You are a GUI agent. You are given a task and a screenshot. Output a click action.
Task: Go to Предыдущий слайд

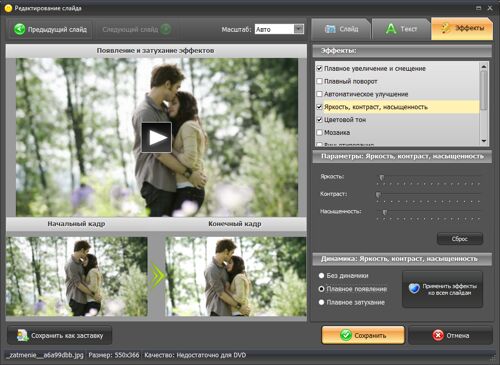click(x=50, y=29)
